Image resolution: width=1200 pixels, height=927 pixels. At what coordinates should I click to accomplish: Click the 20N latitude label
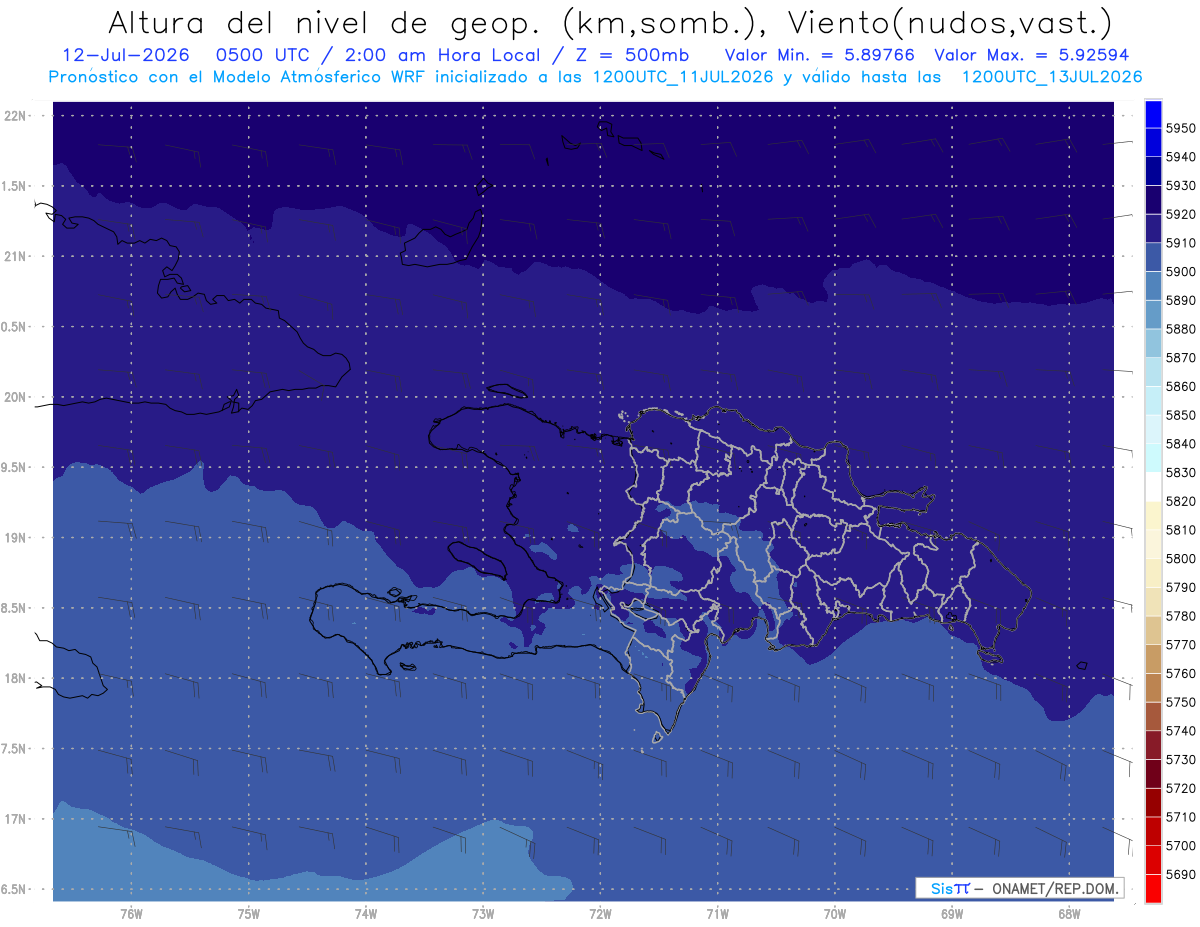pyautogui.click(x=15, y=397)
